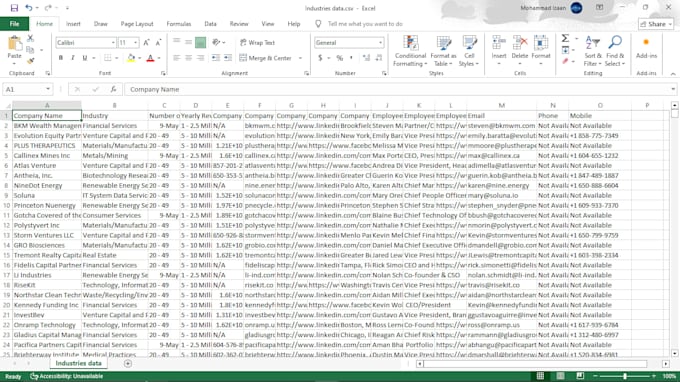This screenshot has width=680, height=382.
Task: Decrease indent in Alignment group
Action: [216, 58]
